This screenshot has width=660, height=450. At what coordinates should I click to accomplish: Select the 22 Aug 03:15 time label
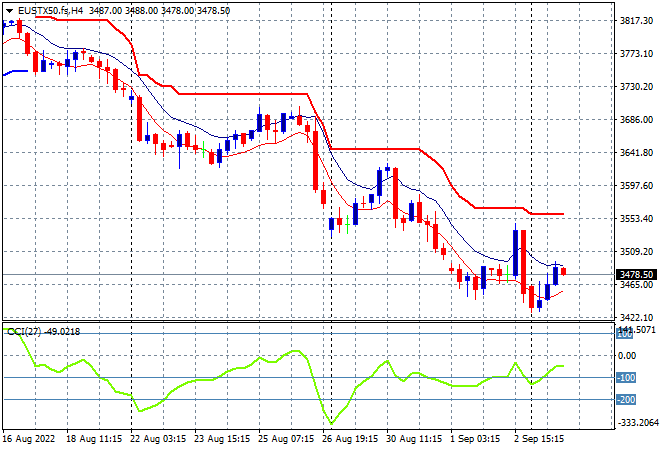pyautogui.click(x=158, y=439)
